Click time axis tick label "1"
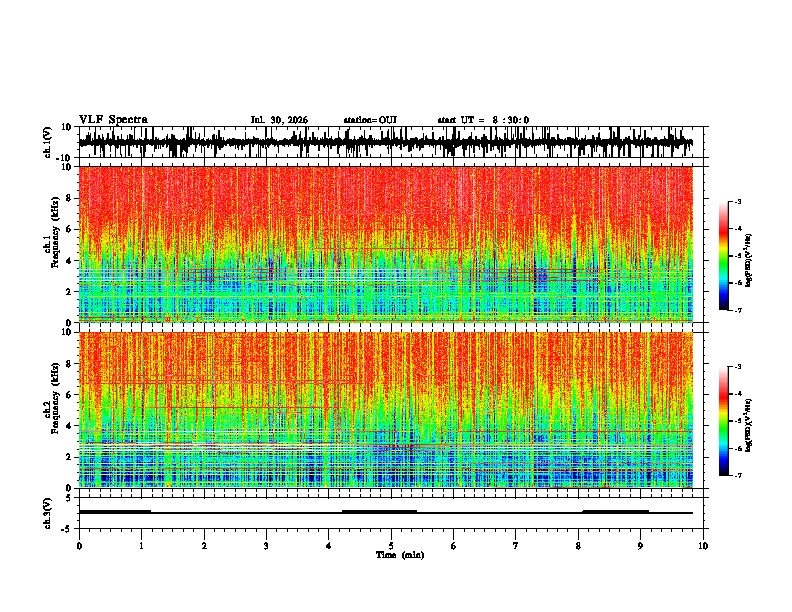 click(x=141, y=546)
